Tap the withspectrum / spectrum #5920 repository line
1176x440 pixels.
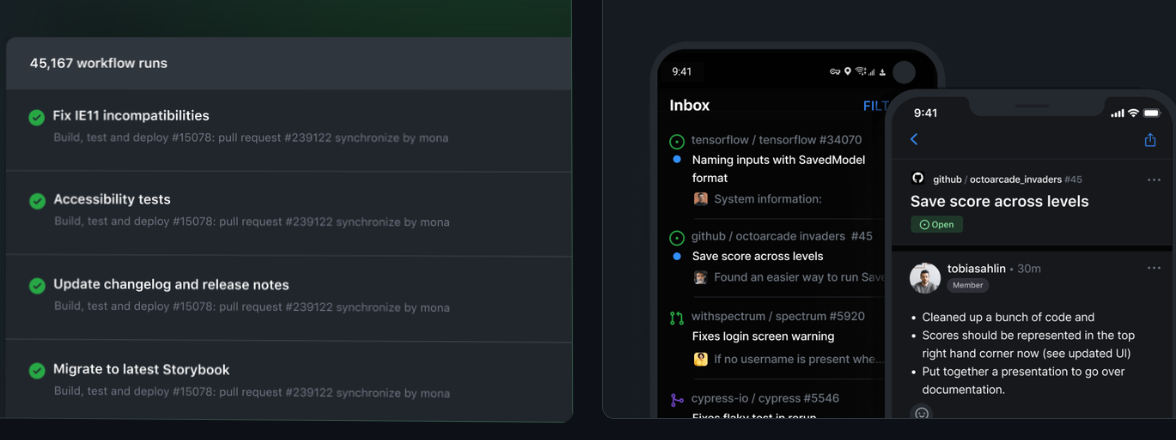coord(778,316)
